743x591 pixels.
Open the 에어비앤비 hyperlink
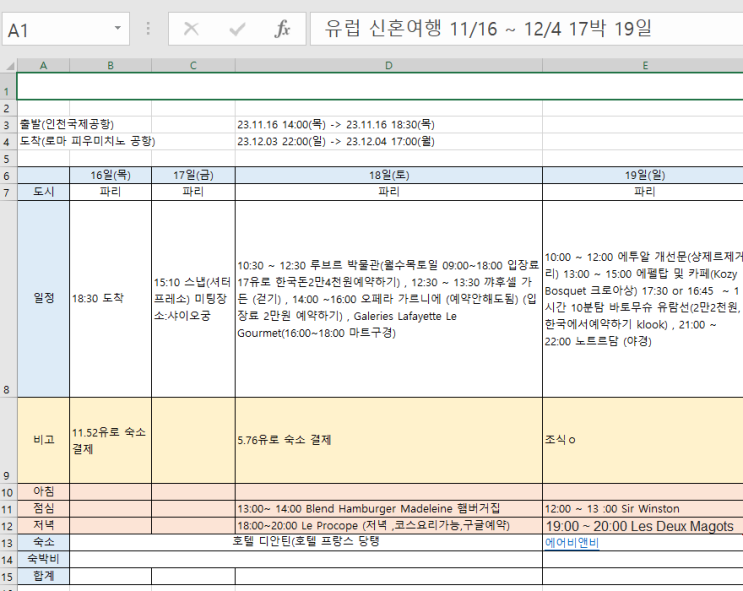pos(571,543)
